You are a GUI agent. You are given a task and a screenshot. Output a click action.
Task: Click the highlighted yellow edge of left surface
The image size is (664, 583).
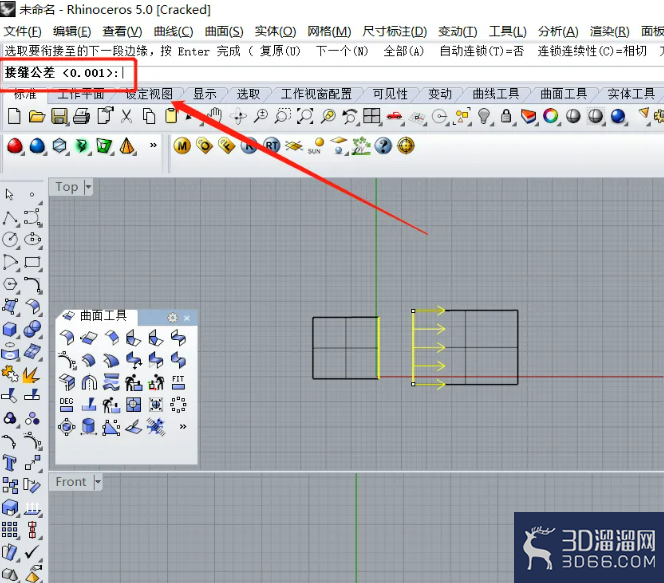tap(379, 348)
